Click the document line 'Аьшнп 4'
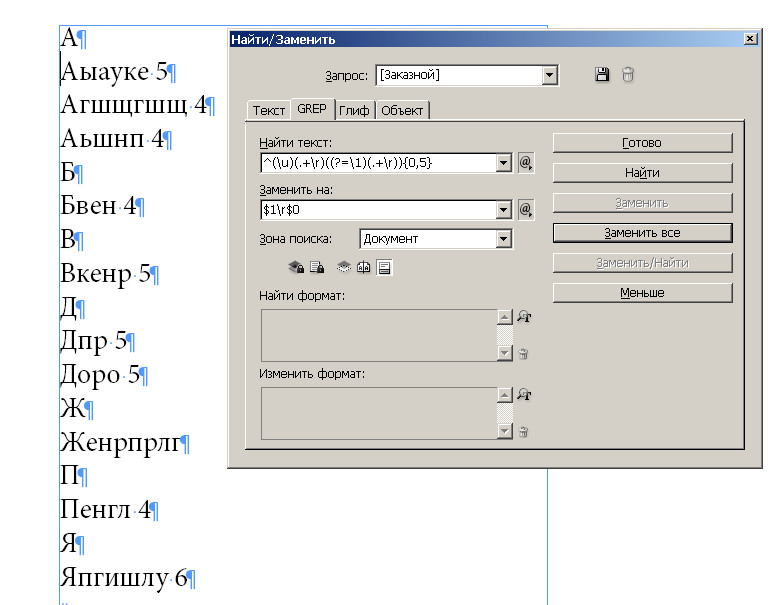 point(117,139)
